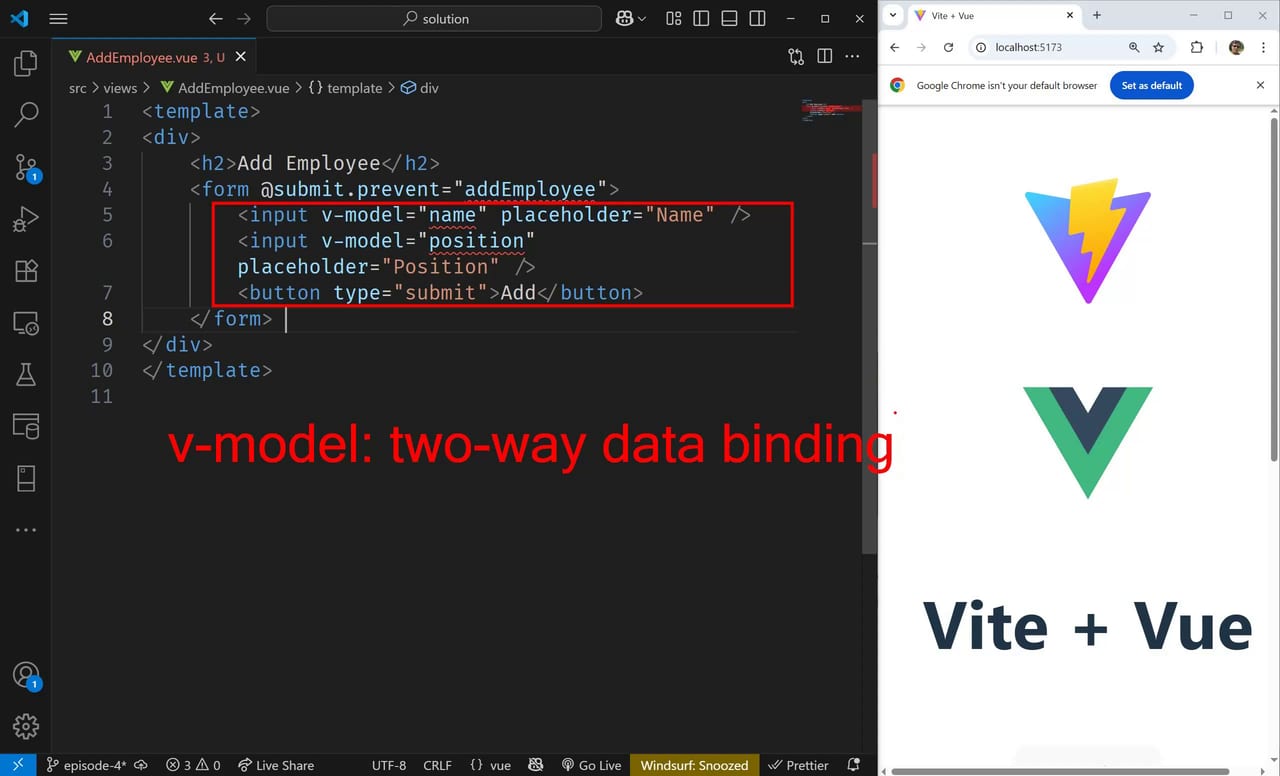Open Customize Layout in title bar
Viewport: 1280px width, 776px height.
[x=673, y=18]
